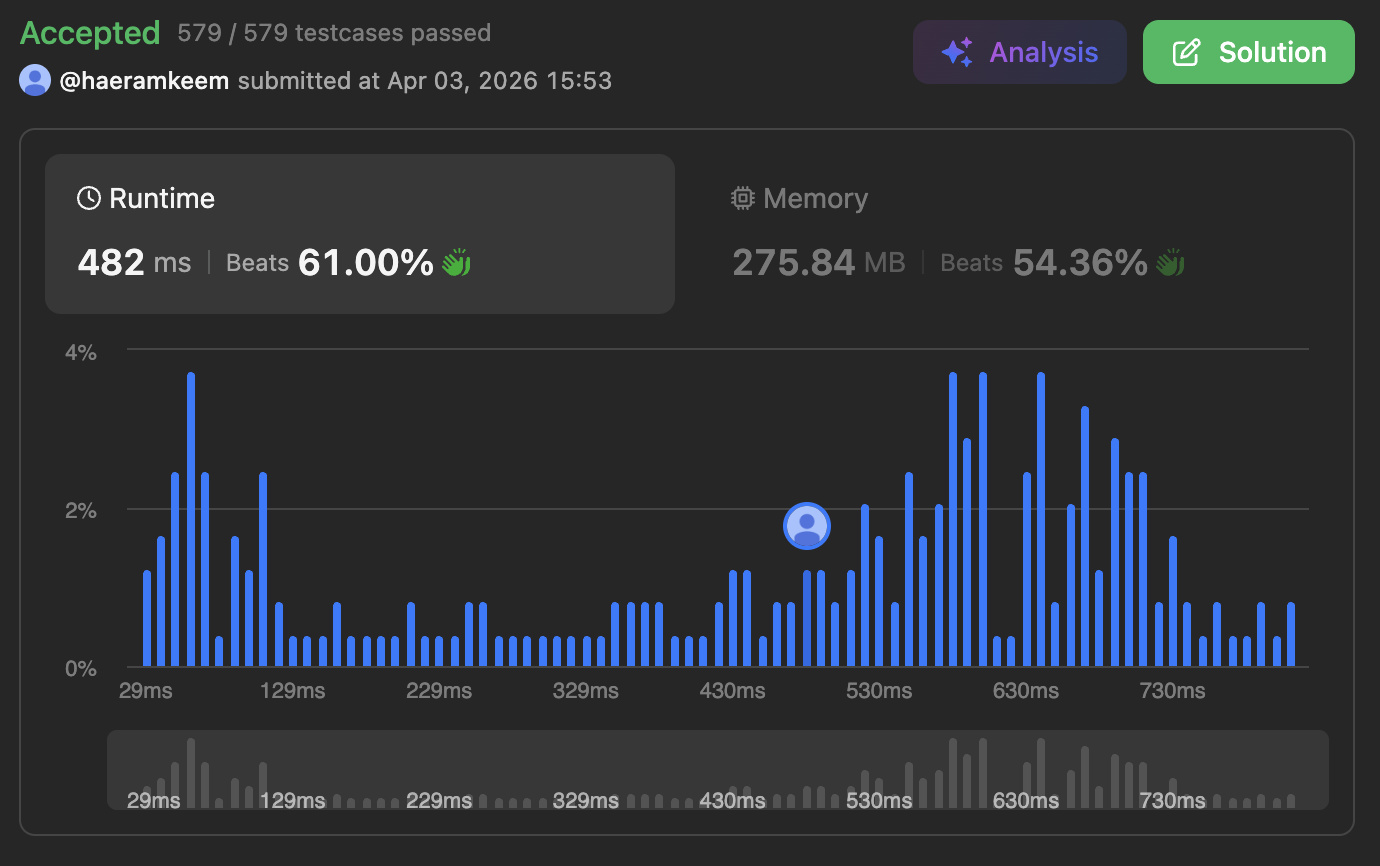1380x866 pixels.
Task: Click the minimap range slider below the chart
Action: click(717, 770)
